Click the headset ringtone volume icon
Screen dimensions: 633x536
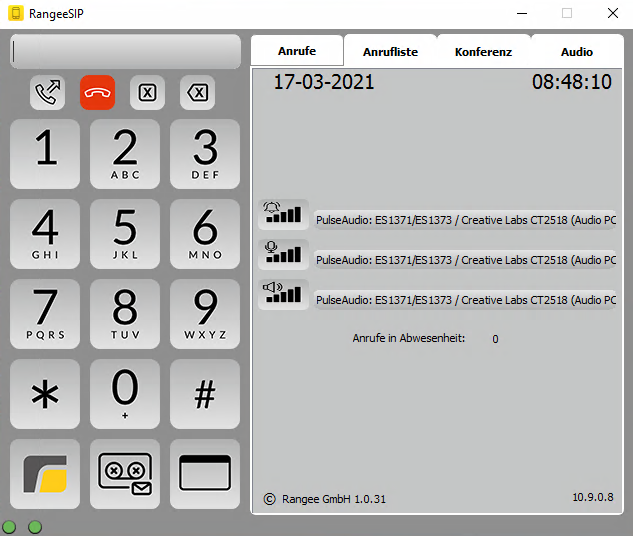pos(282,213)
